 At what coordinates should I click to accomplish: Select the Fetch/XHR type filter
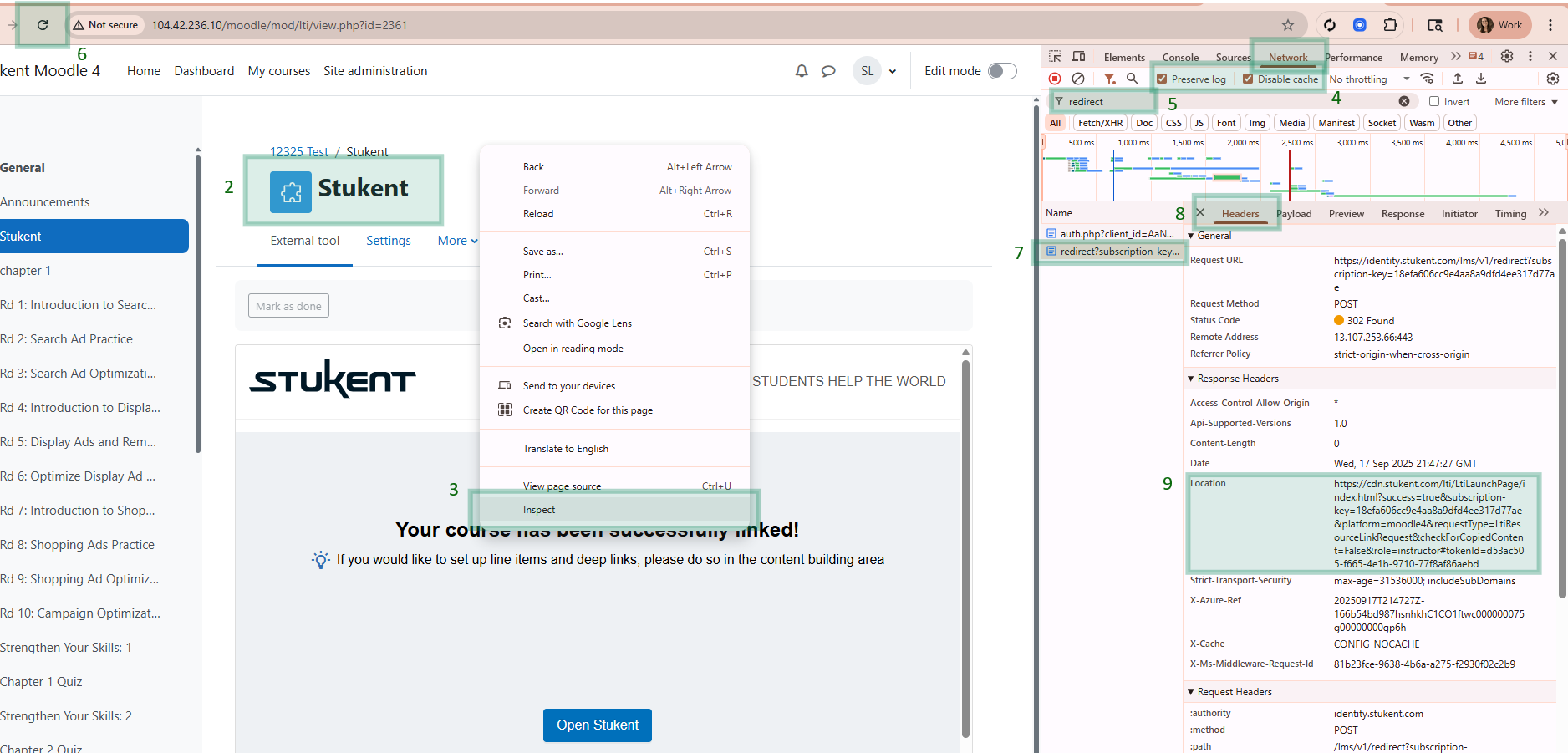(x=1101, y=123)
